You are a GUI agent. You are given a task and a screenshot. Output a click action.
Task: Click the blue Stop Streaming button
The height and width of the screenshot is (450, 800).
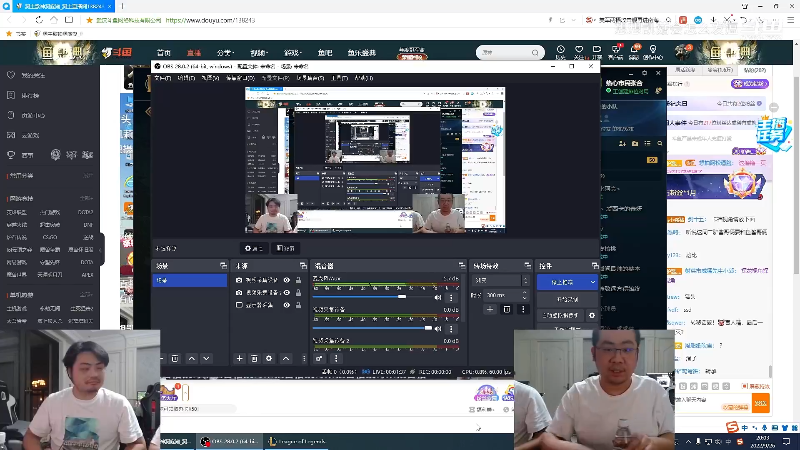562,282
